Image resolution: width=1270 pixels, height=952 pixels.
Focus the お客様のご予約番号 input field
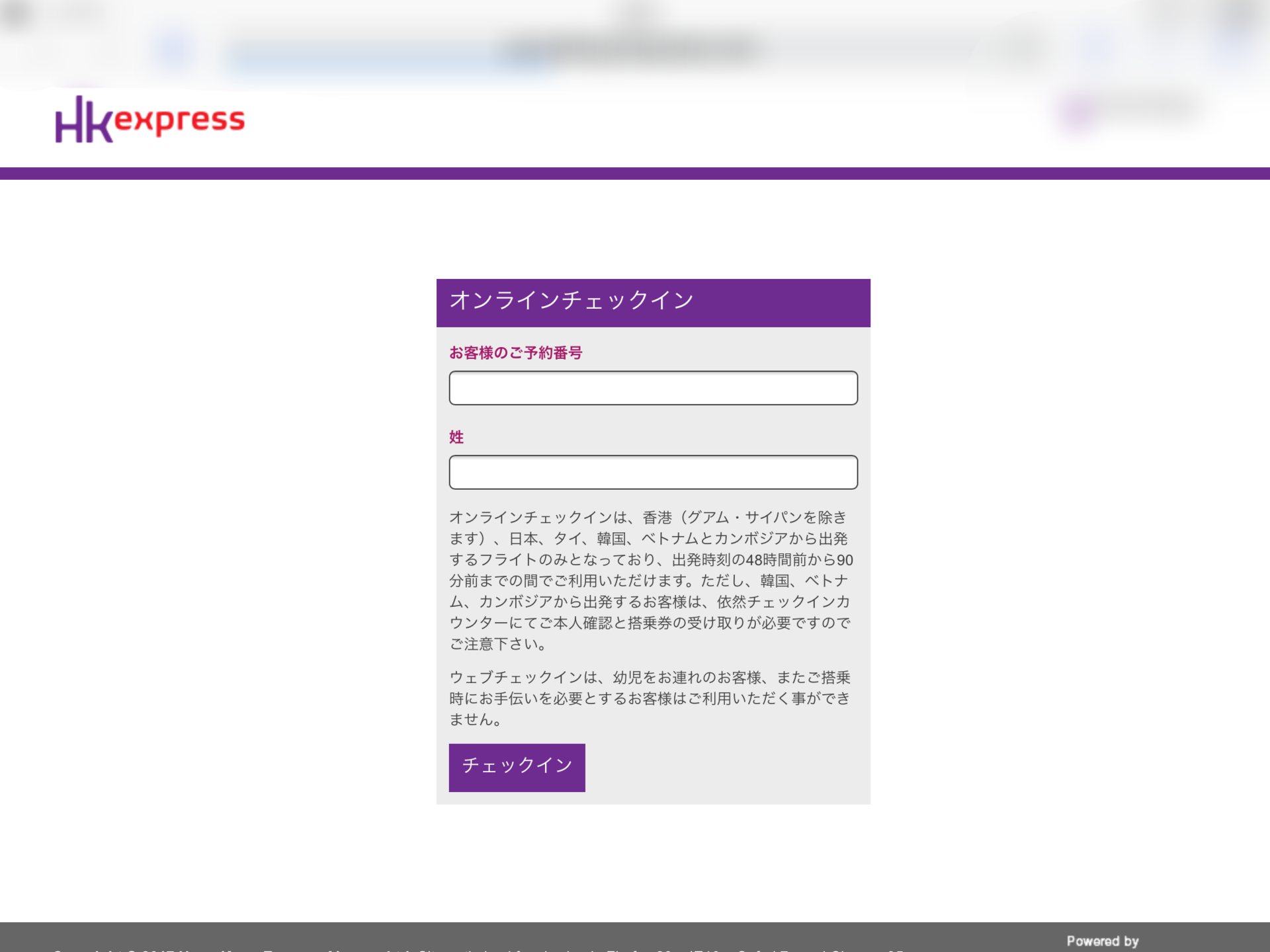[653, 388]
